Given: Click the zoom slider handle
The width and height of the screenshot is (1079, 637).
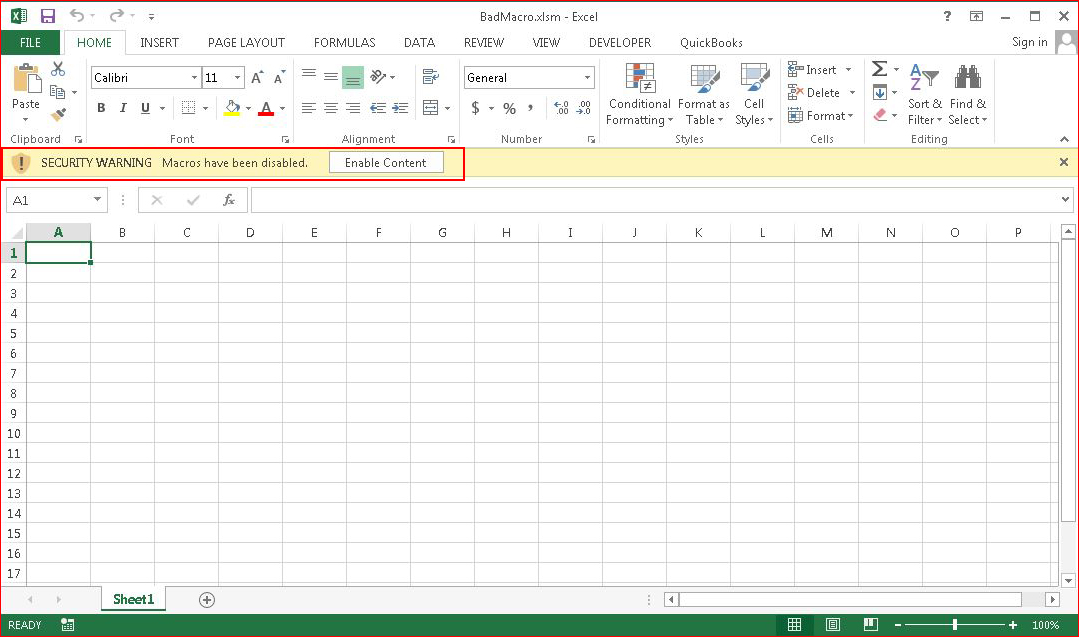Looking at the screenshot, I should (954, 625).
